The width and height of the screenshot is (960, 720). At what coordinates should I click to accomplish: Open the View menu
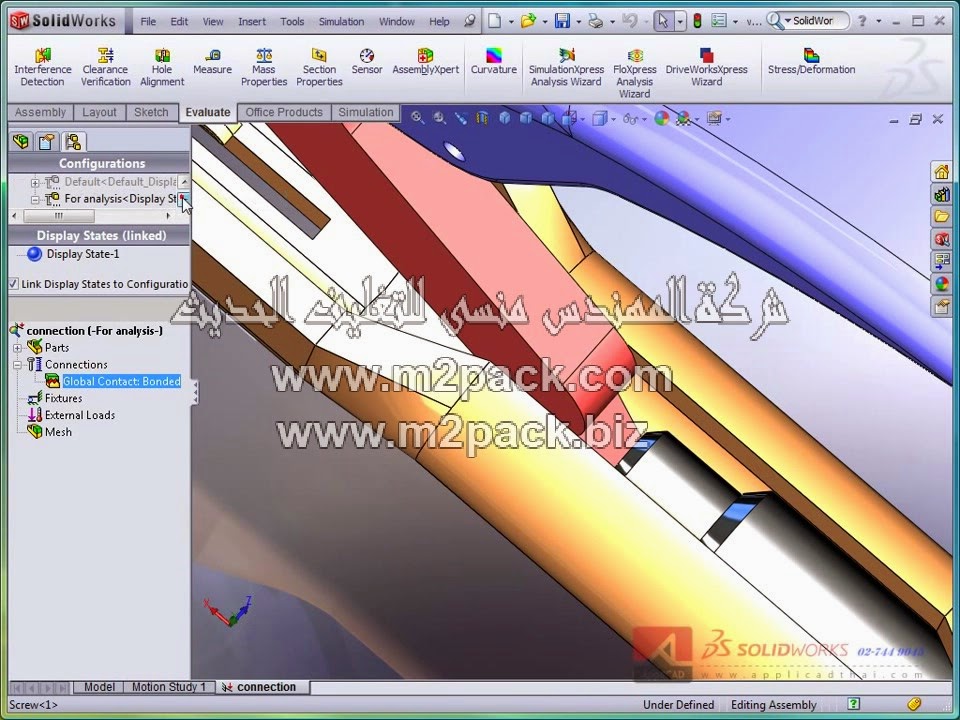click(x=212, y=21)
